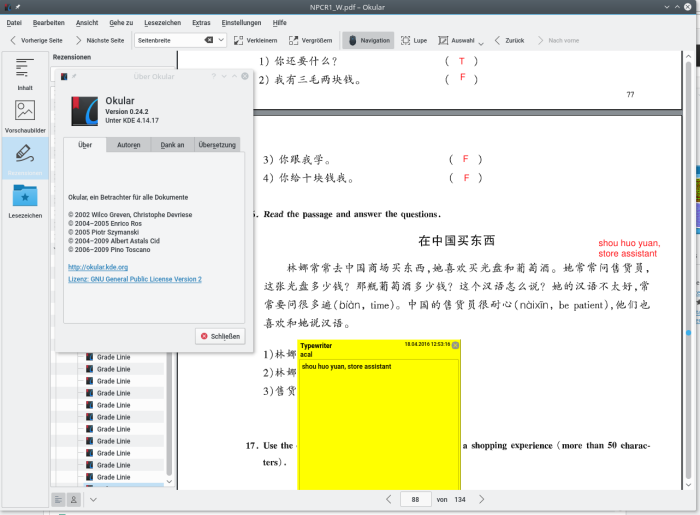Switch to the Autoren tab
This screenshot has height=515, width=700.
tap(129, 145)
